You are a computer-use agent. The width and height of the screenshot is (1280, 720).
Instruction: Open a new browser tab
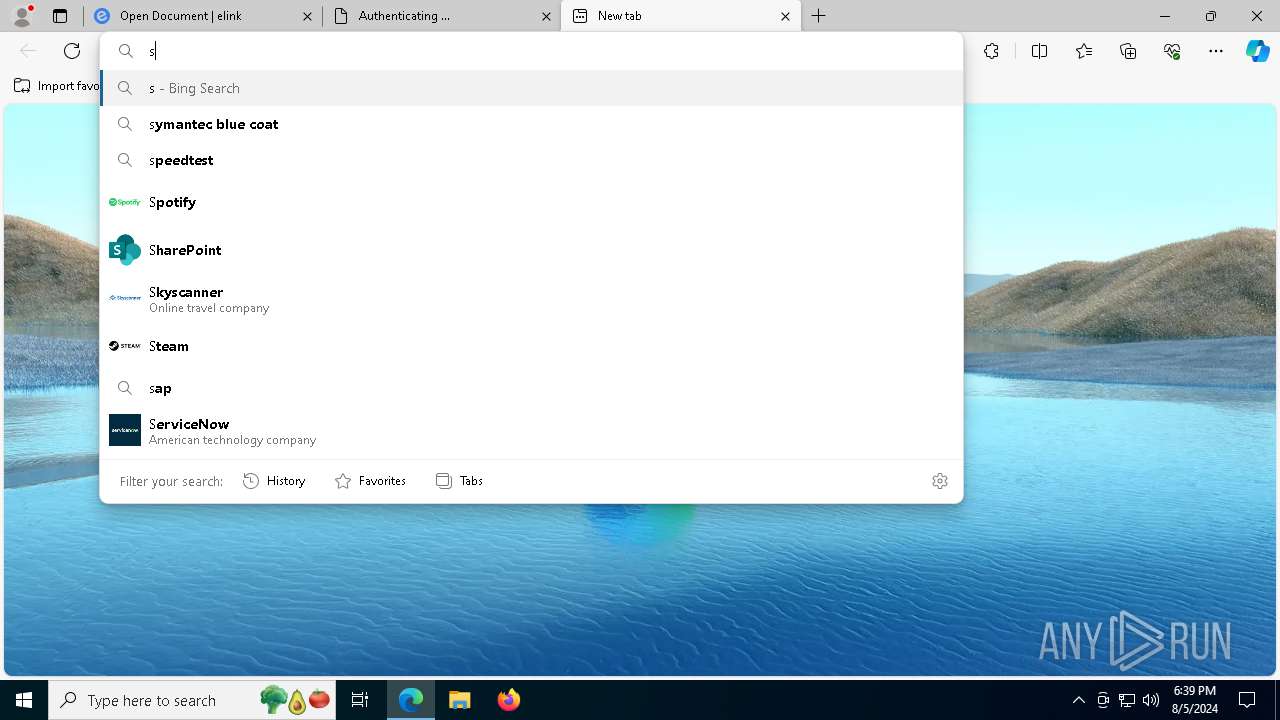(818, 16)
